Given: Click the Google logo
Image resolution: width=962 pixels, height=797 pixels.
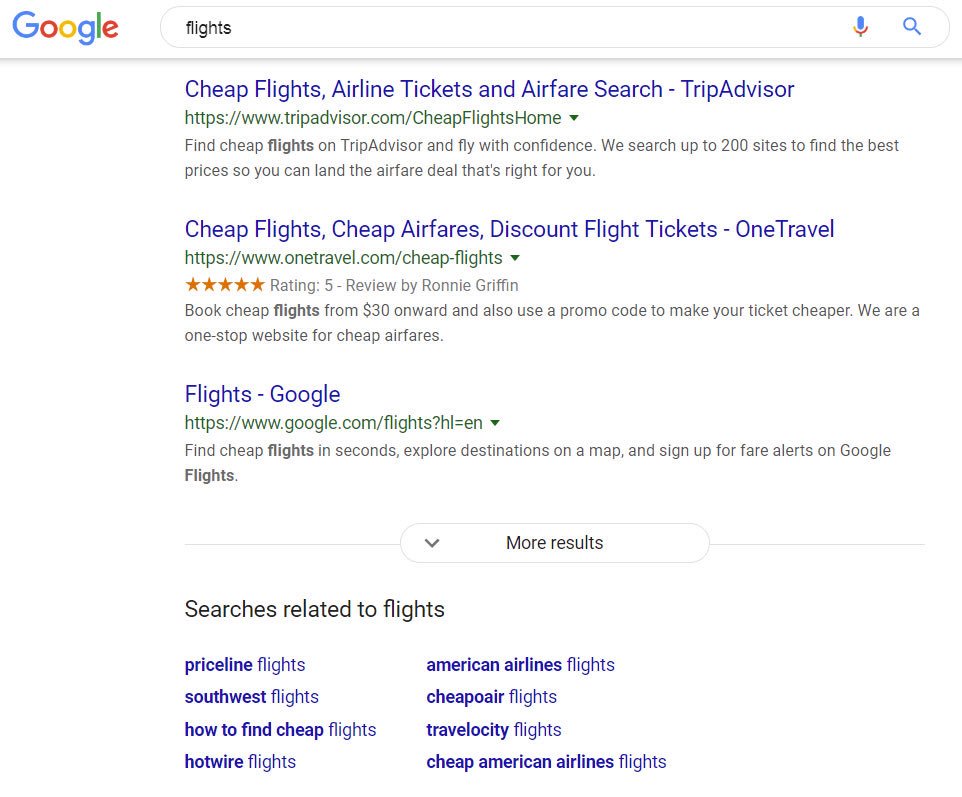Looking at the screenshot, I should click(x=64, y=28).
